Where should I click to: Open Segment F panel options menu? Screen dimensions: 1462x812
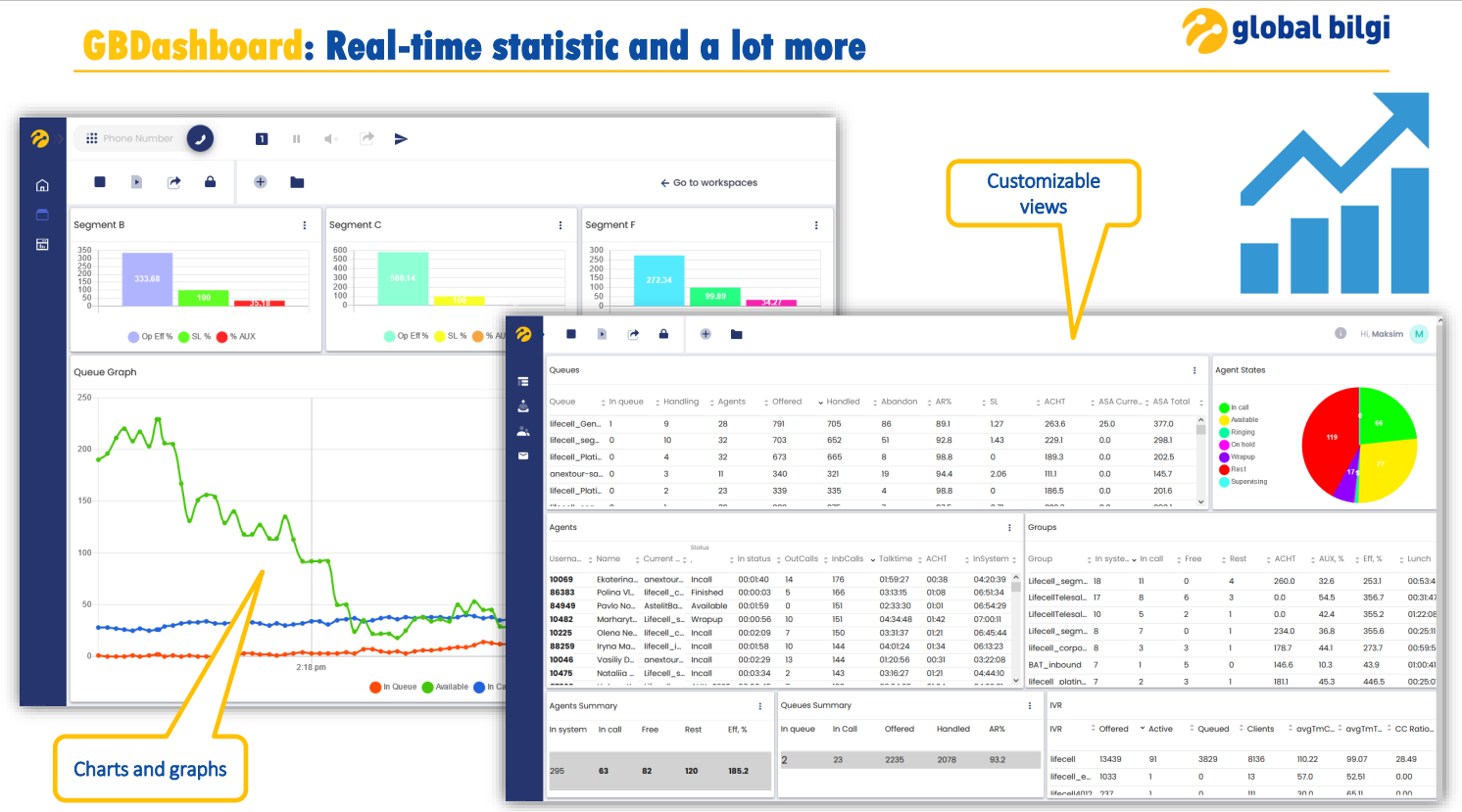pos(816,225)
